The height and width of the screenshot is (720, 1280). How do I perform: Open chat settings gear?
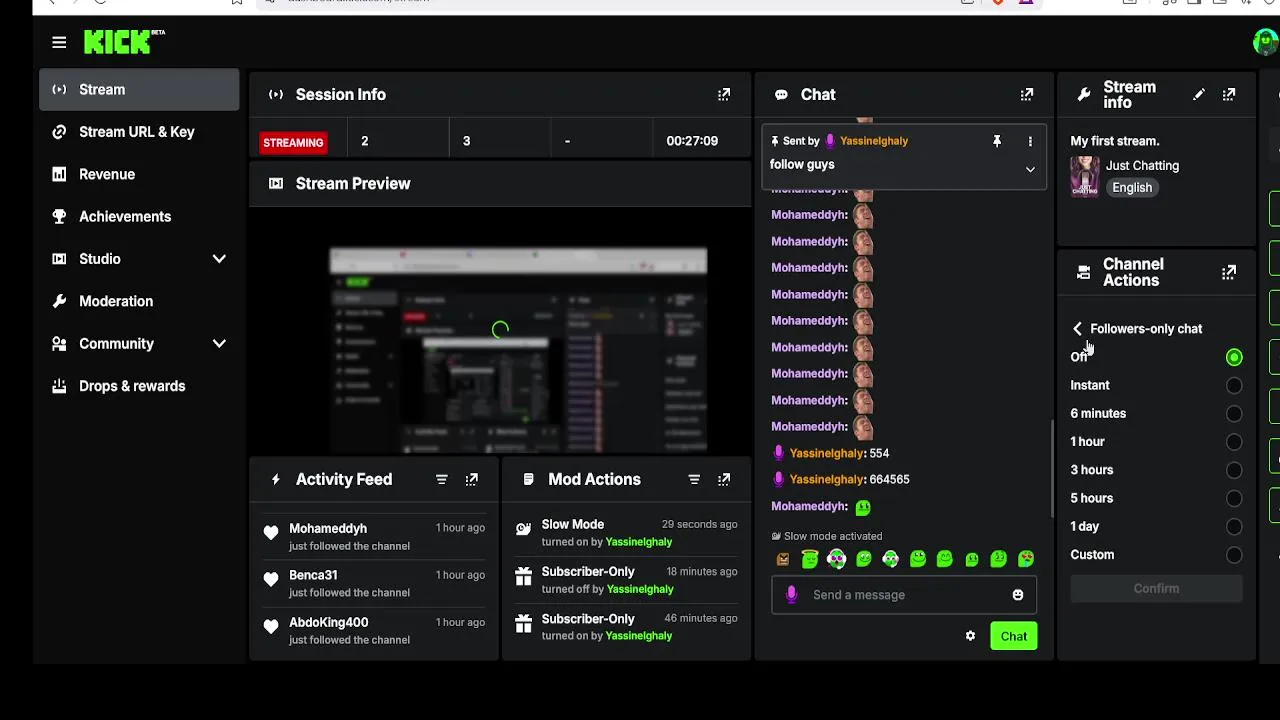coord(970,636)
